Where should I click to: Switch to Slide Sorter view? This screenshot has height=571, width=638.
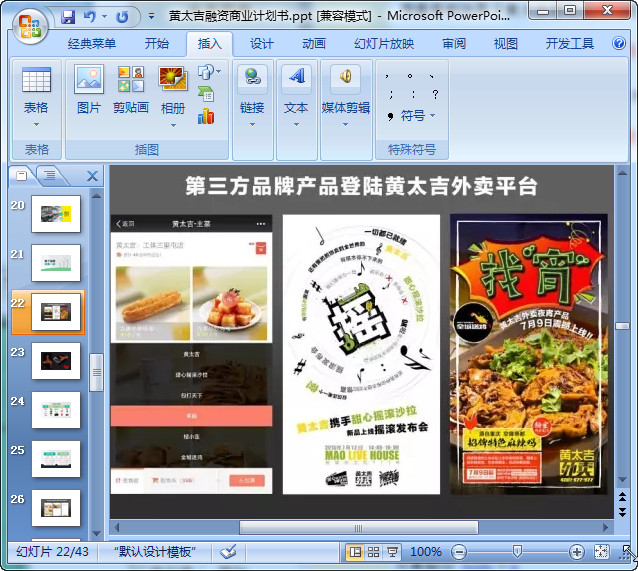coord(374,552)
